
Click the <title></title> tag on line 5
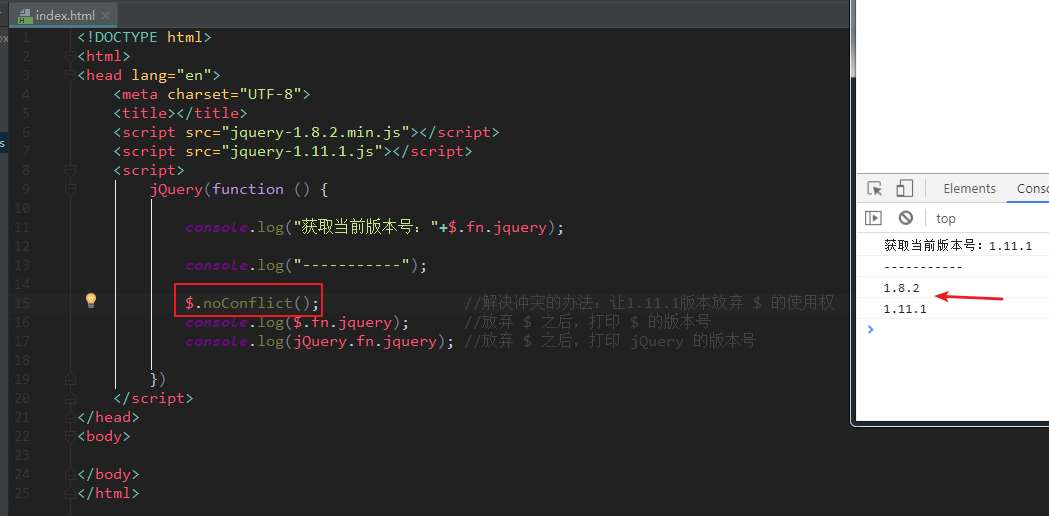[x=181, y=113]
